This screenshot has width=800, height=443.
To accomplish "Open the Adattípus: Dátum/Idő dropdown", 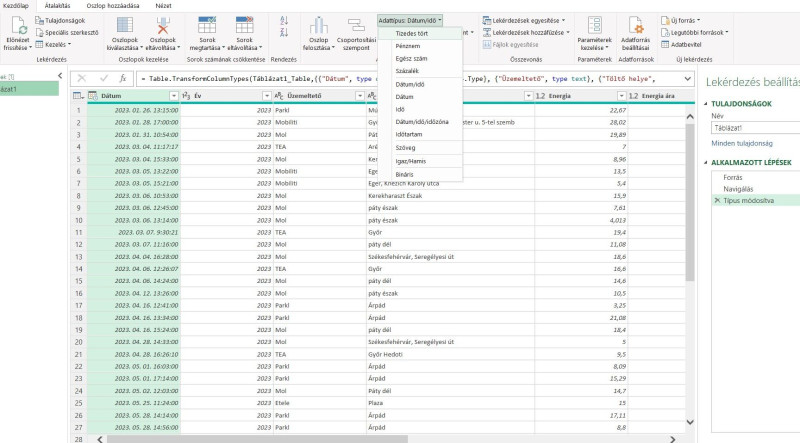I will [410, 20].
